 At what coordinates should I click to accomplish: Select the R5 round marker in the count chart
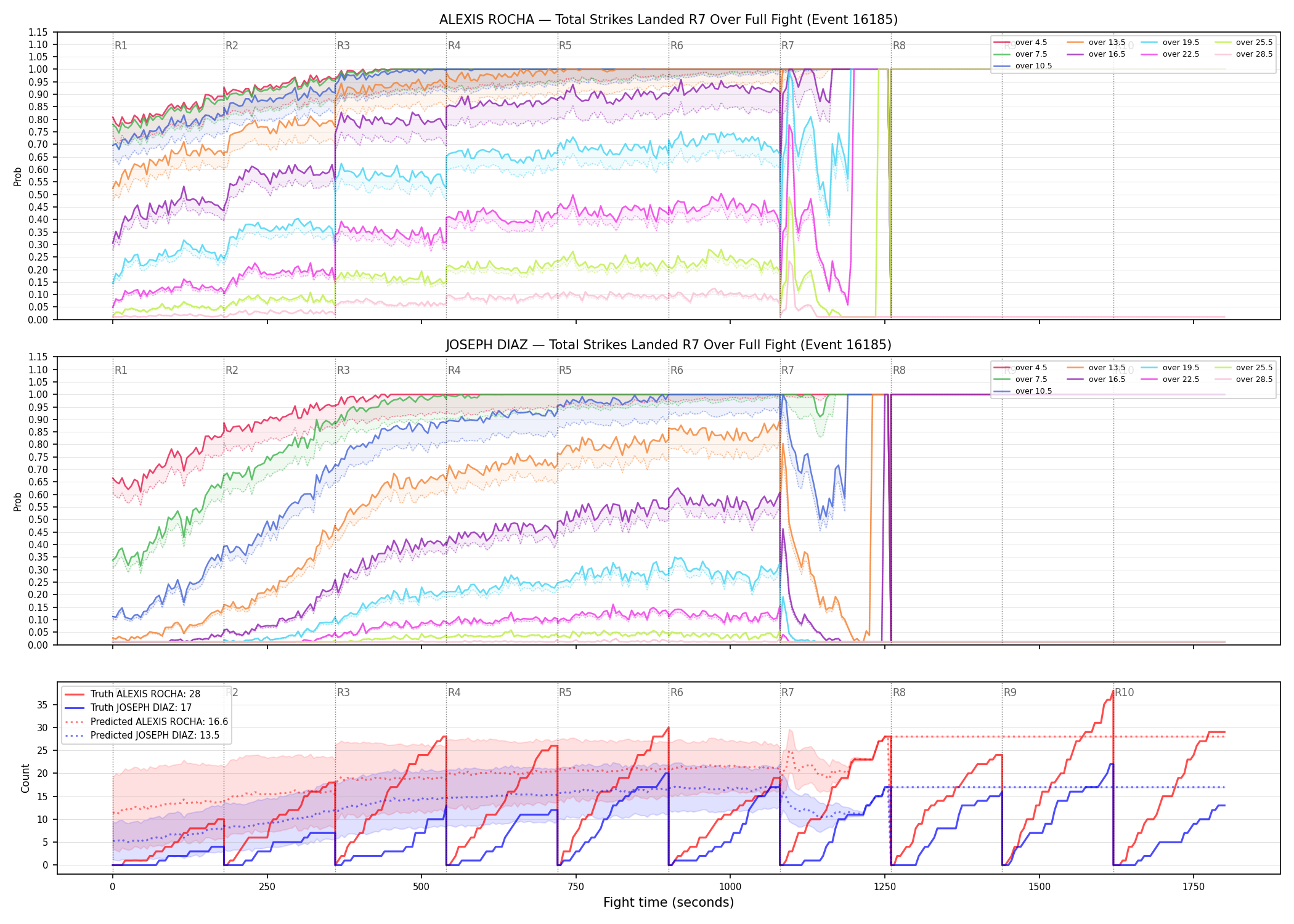coord(565,692)
